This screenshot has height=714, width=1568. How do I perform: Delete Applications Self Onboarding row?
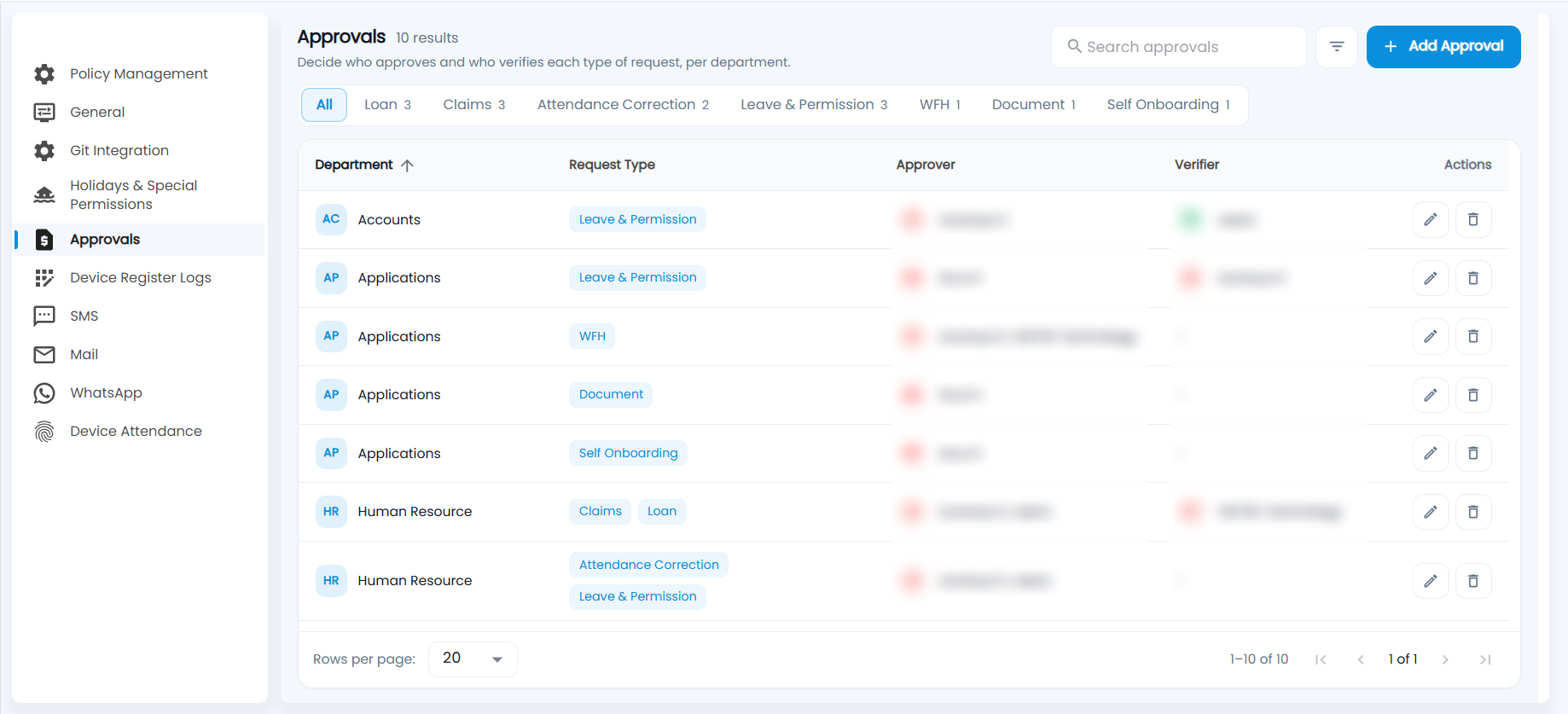point(1473,453)
